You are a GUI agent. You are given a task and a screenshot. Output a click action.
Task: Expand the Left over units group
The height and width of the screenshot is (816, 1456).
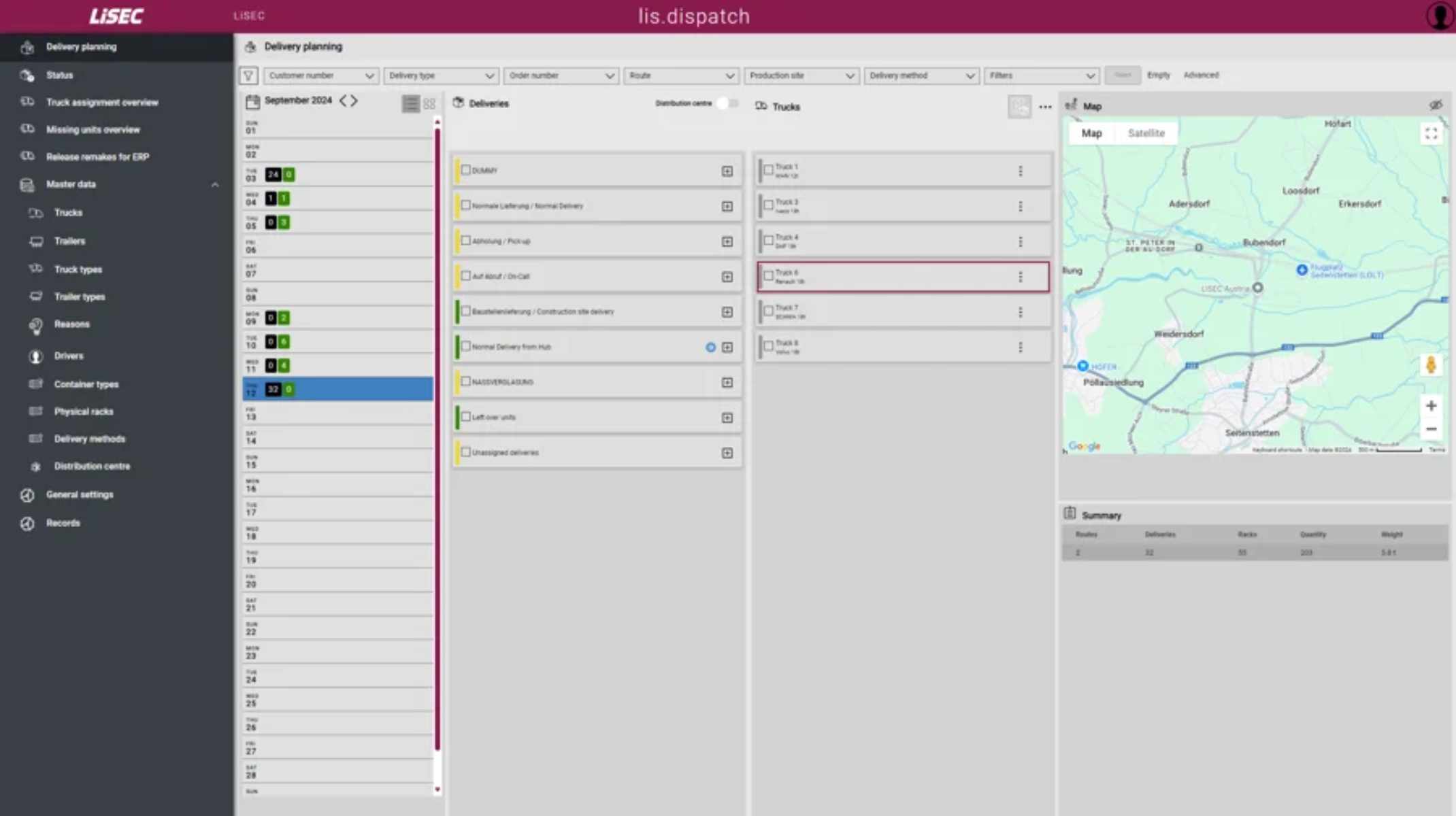pyautogui.click(x=727, y=418)
